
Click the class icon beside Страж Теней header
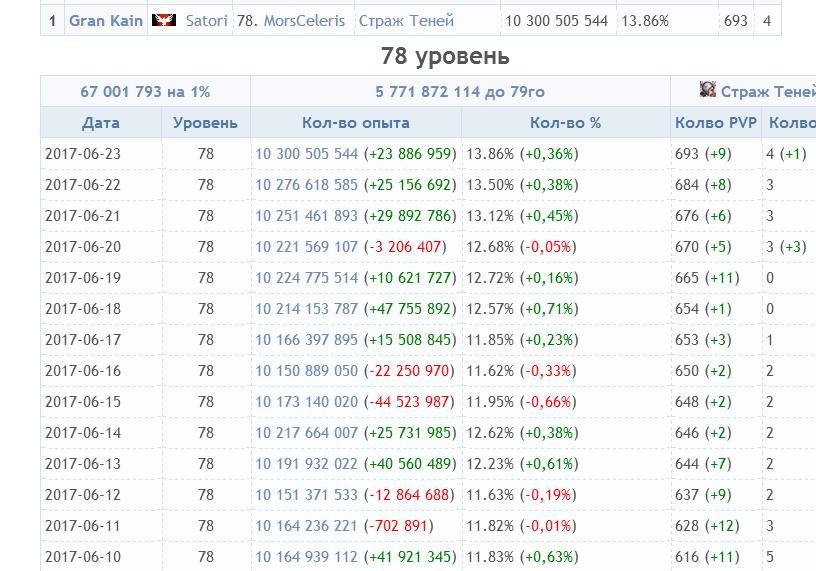[x=708, y=90]
